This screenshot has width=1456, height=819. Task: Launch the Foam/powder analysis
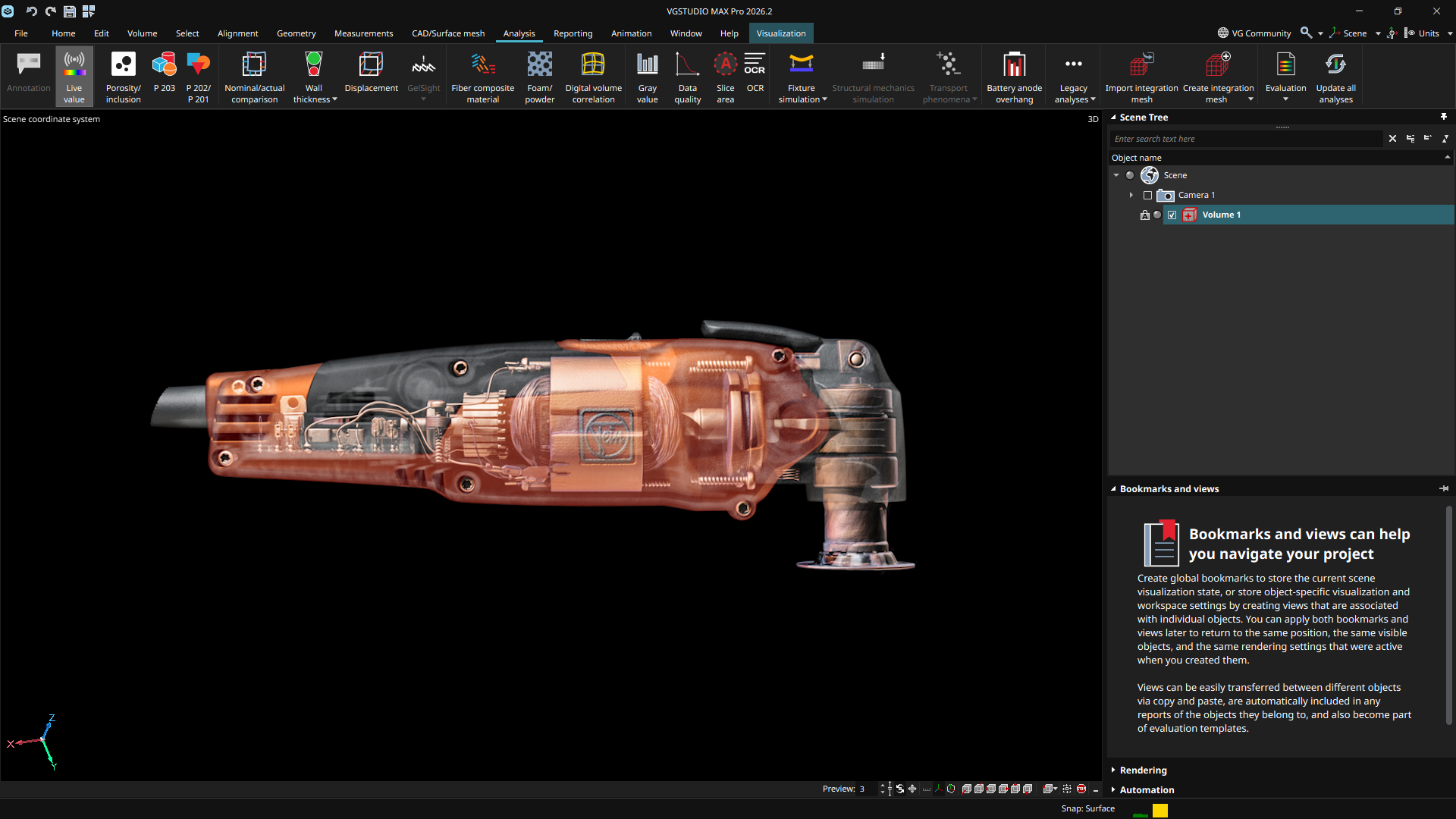pyautogui.click(x=540, y=77)
